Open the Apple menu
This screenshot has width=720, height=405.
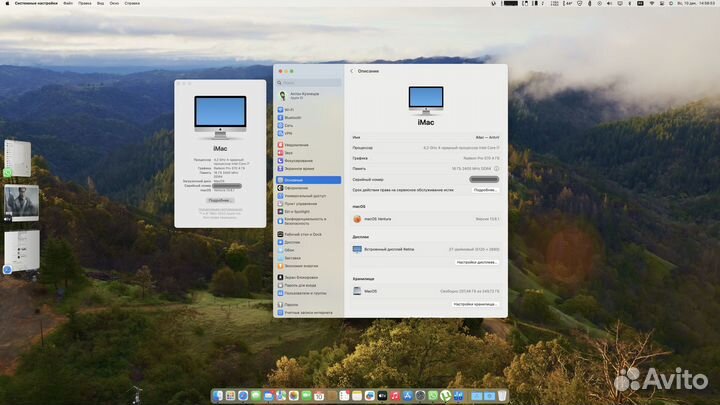(7, 3)
